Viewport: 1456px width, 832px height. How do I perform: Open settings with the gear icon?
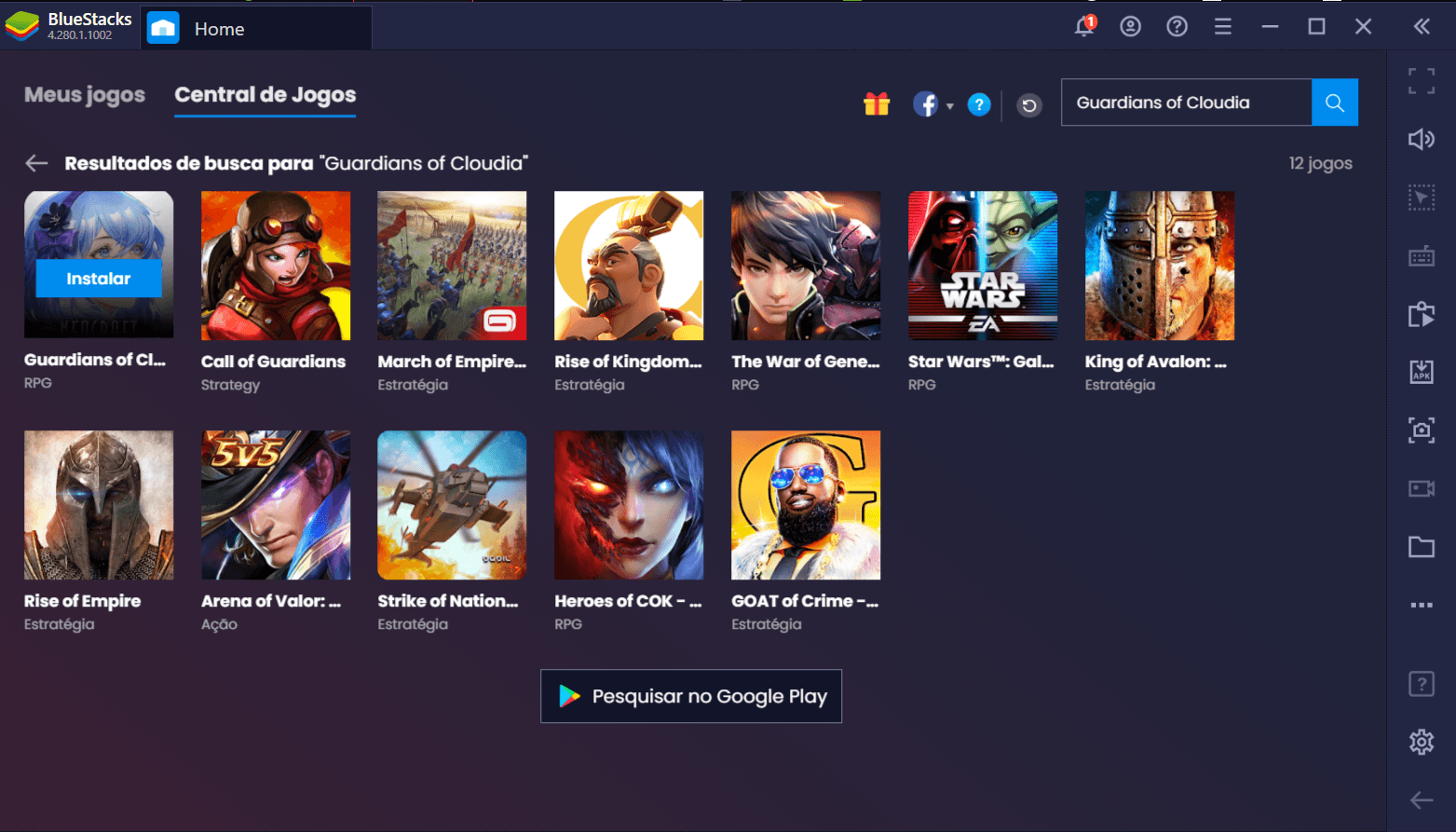[x=1422, y=742]
